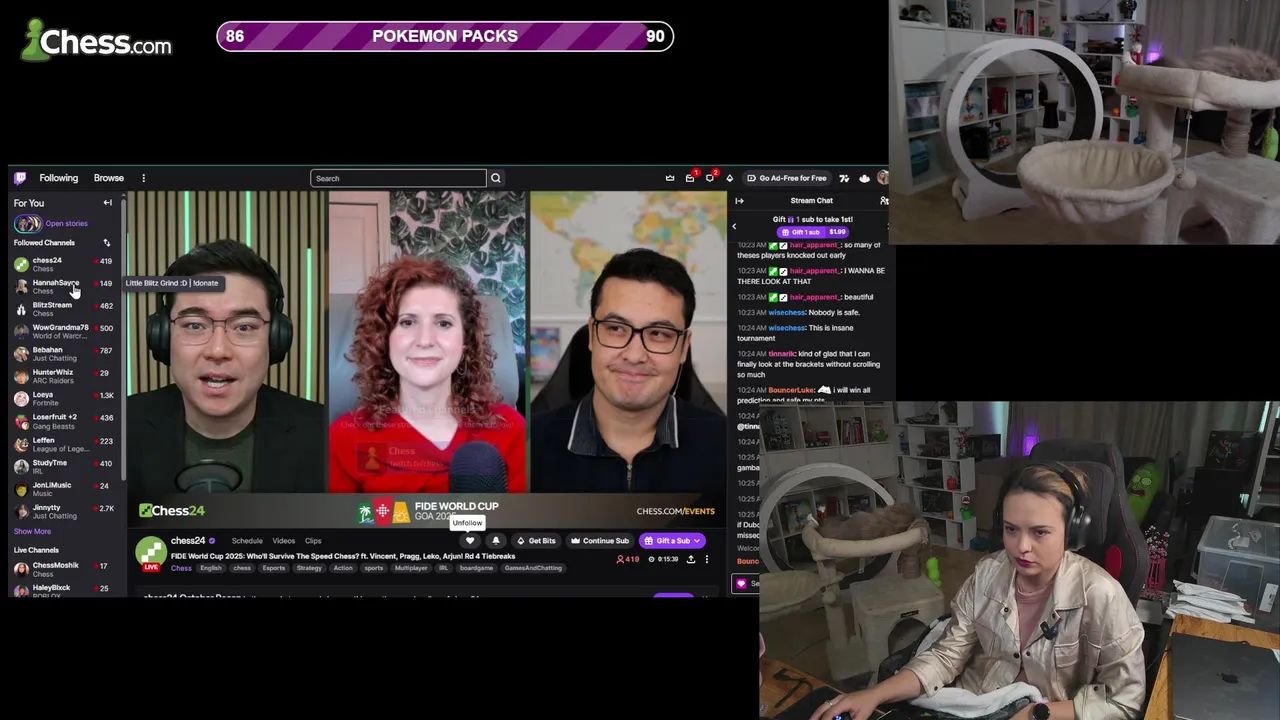Click previous arrow in gift leaderboard
1280x720 pixels.
click(734, 226)
